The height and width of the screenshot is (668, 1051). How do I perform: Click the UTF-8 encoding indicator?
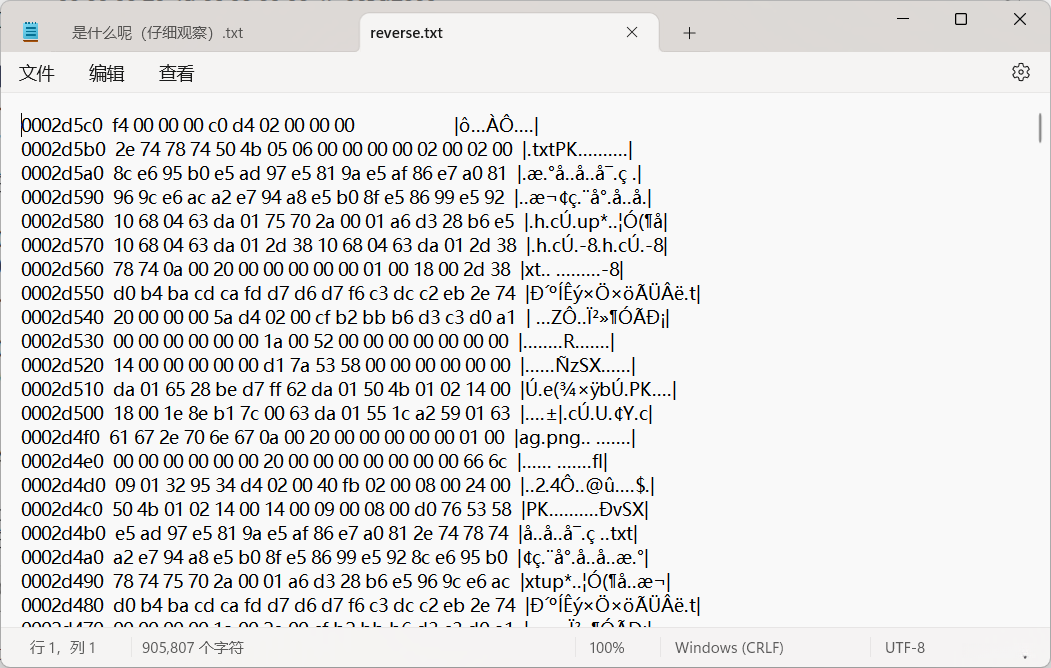pos(904,648)
